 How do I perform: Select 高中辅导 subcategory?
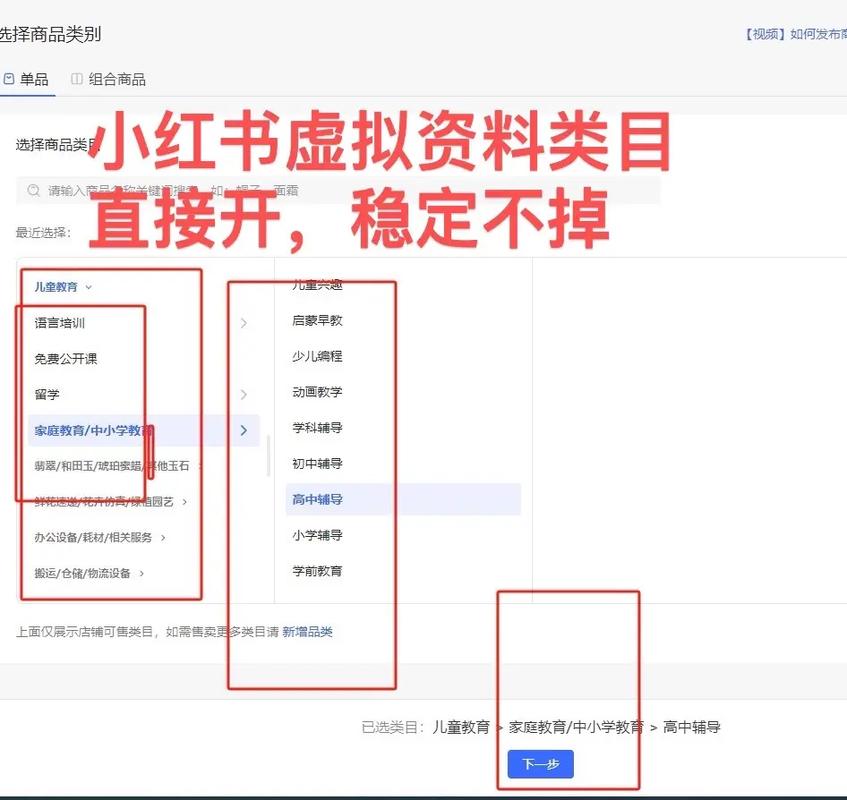click(317, 500)
